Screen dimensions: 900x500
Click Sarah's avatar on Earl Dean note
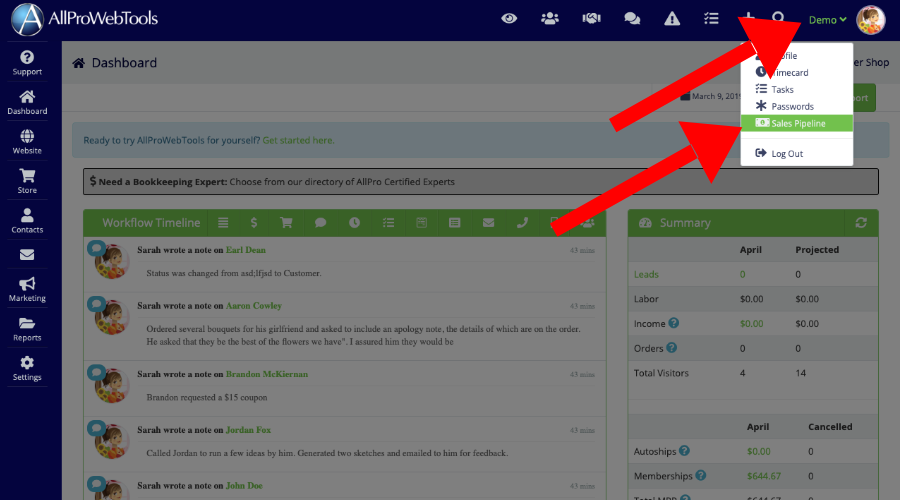(x=111, y=262)
